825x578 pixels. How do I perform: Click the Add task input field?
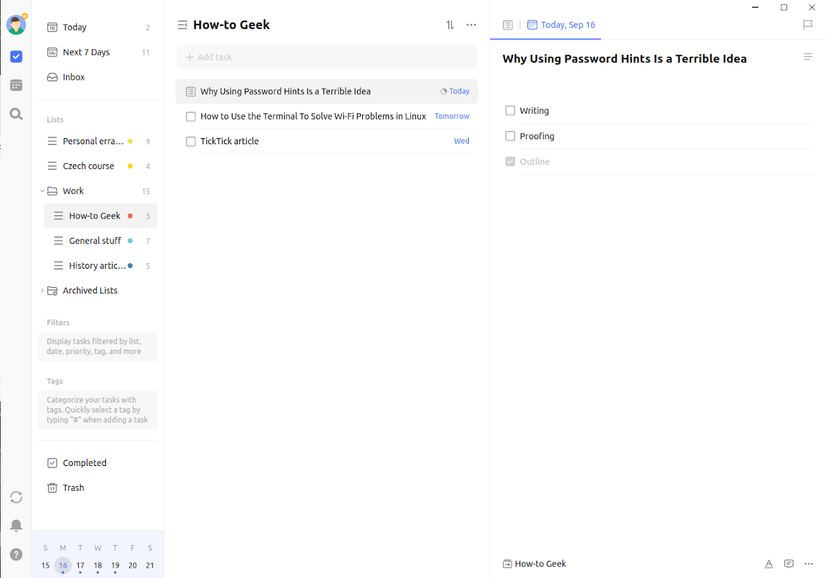pos(327,57)
